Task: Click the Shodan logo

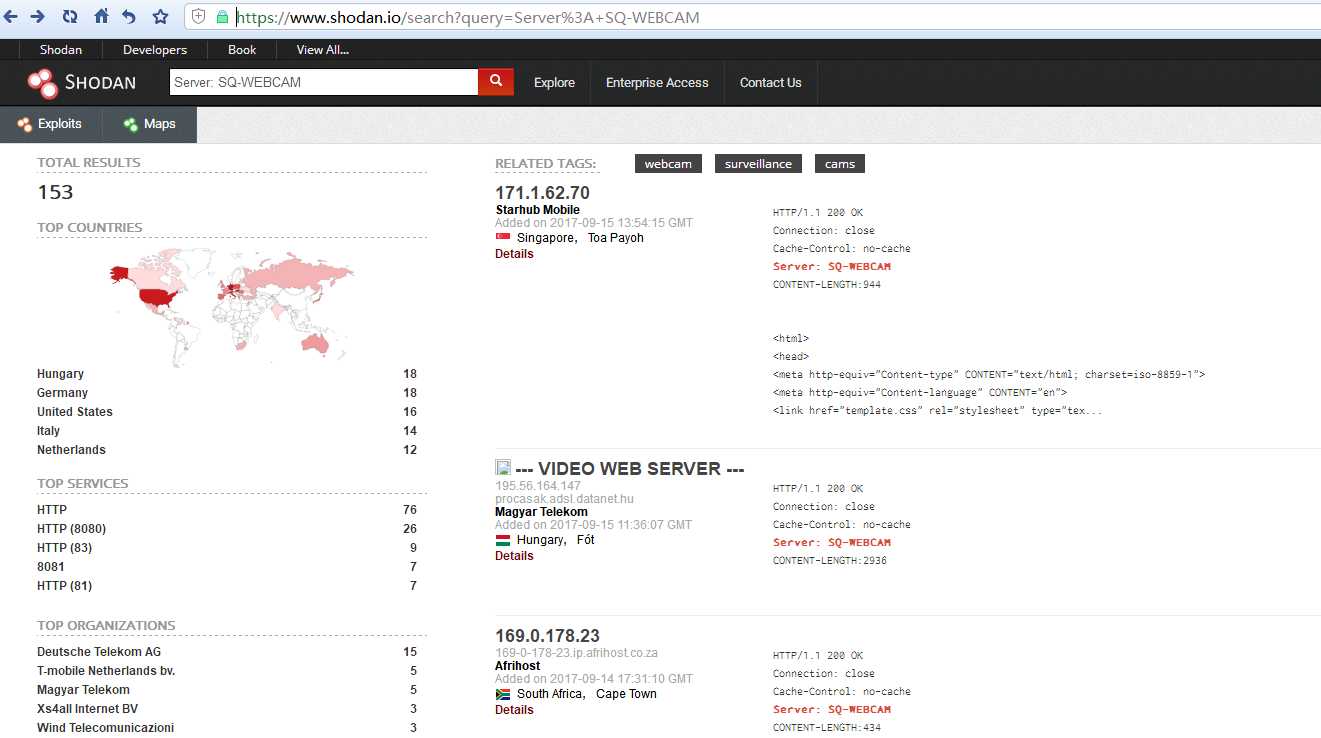Action: point(82,83)
